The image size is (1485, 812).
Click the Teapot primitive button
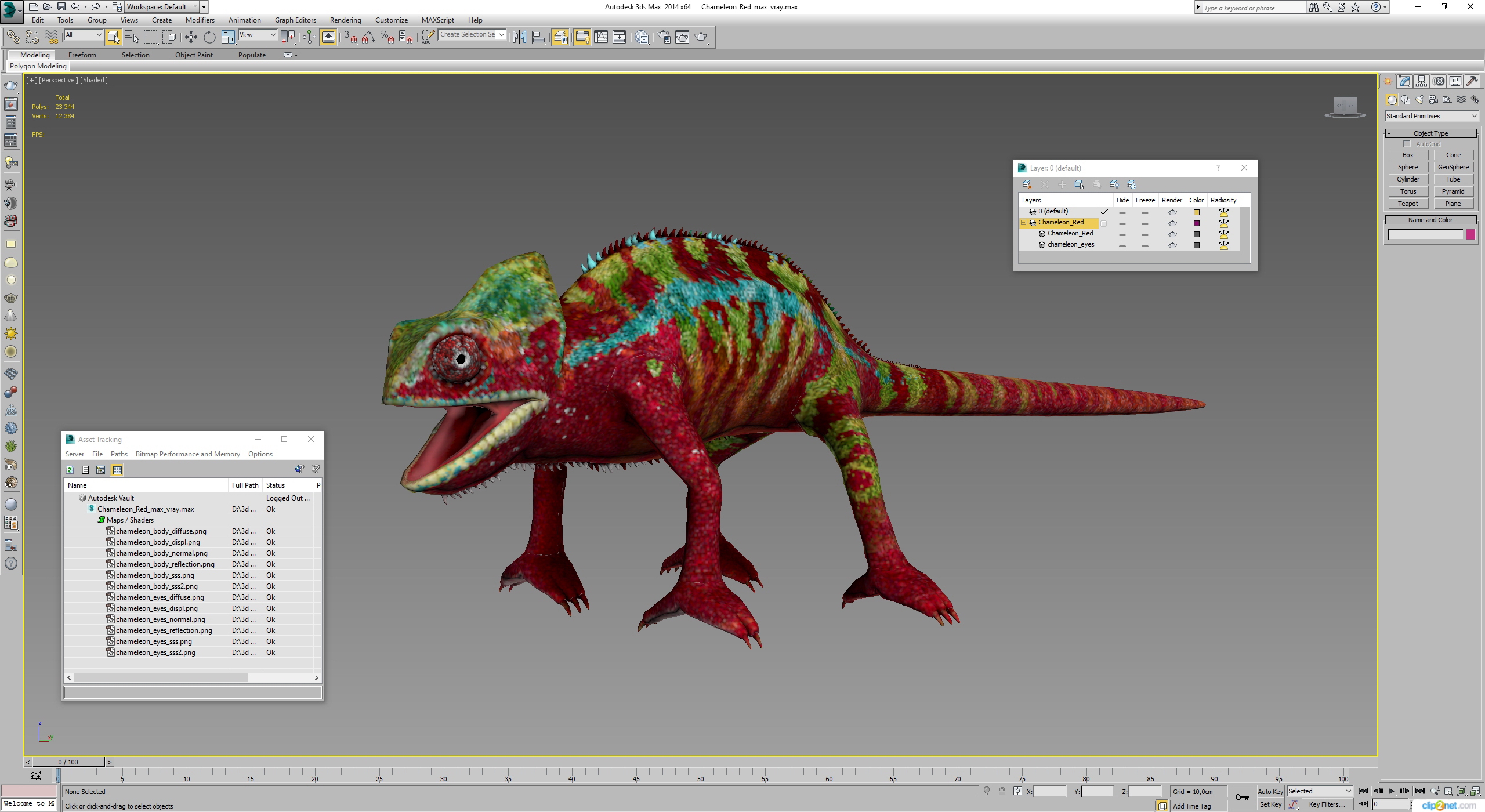coord(1408,204)
